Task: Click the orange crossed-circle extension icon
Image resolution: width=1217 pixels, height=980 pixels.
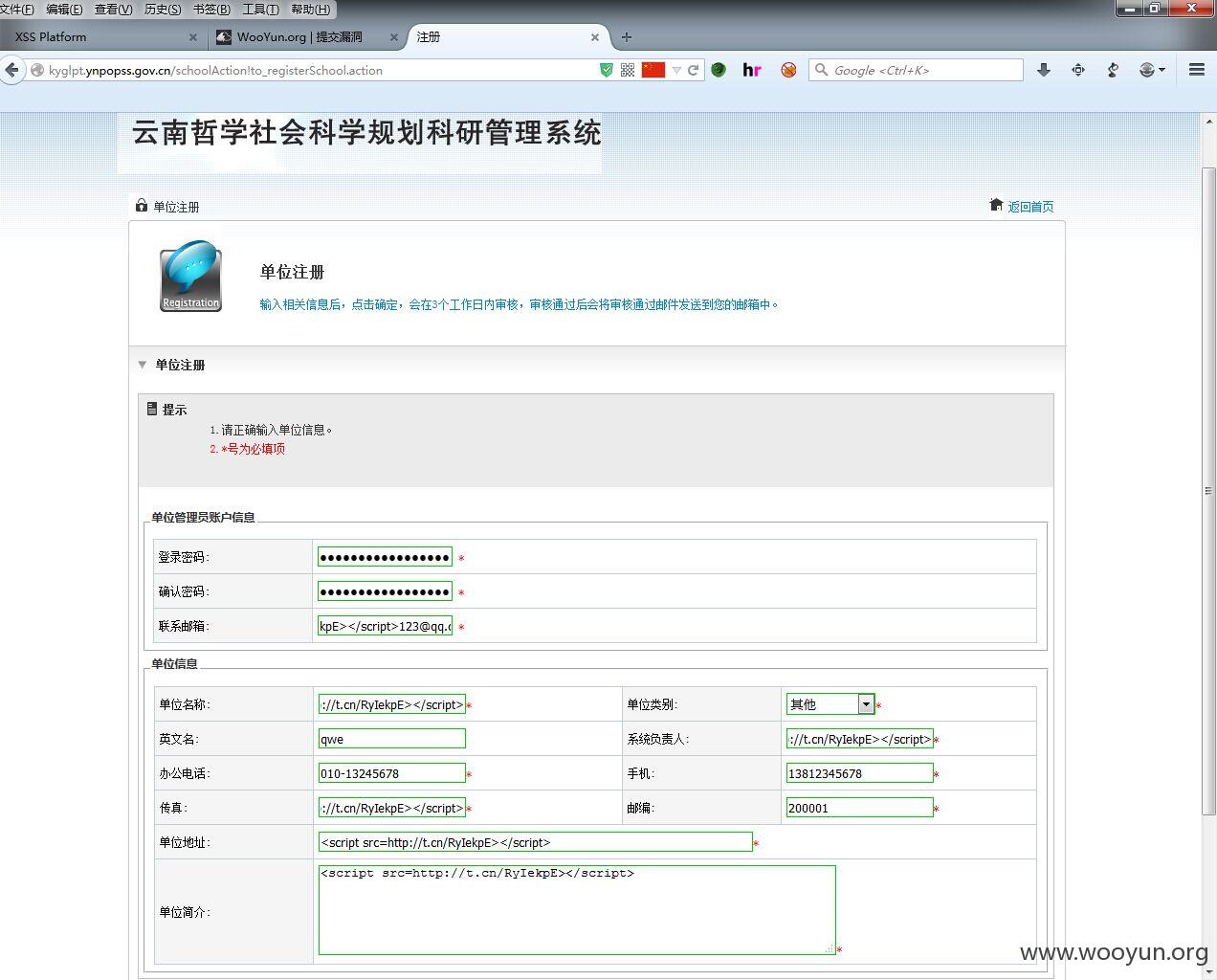Action: click(x=788, y=70)
